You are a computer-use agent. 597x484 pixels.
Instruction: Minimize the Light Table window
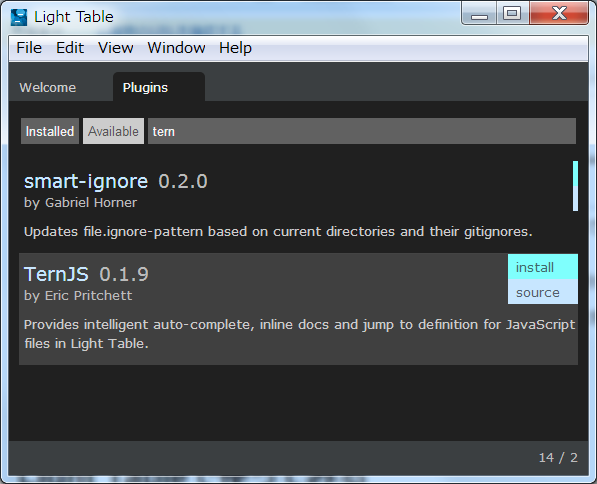pyautogui.click(x=479, y=14)
